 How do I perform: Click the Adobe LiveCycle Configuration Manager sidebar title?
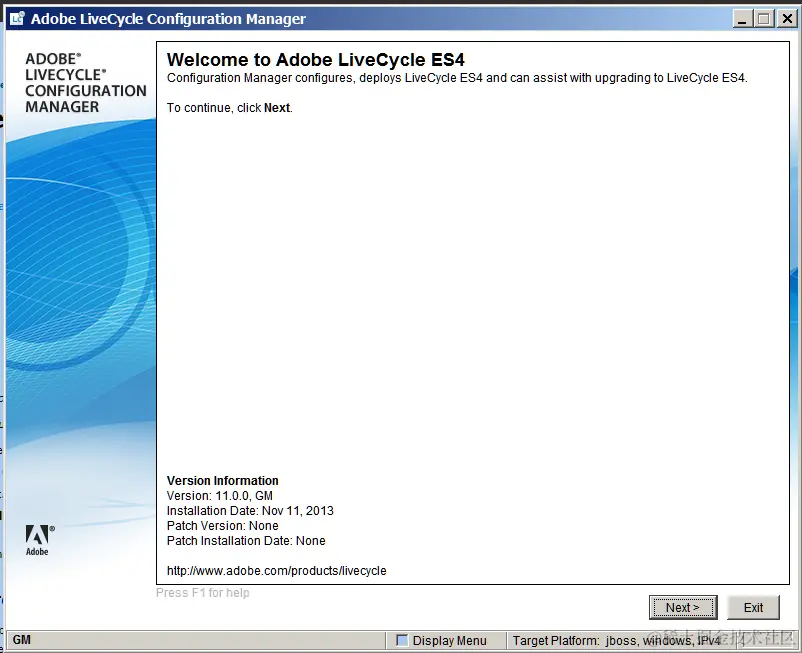pyautogui.click(x=85, y=82)
